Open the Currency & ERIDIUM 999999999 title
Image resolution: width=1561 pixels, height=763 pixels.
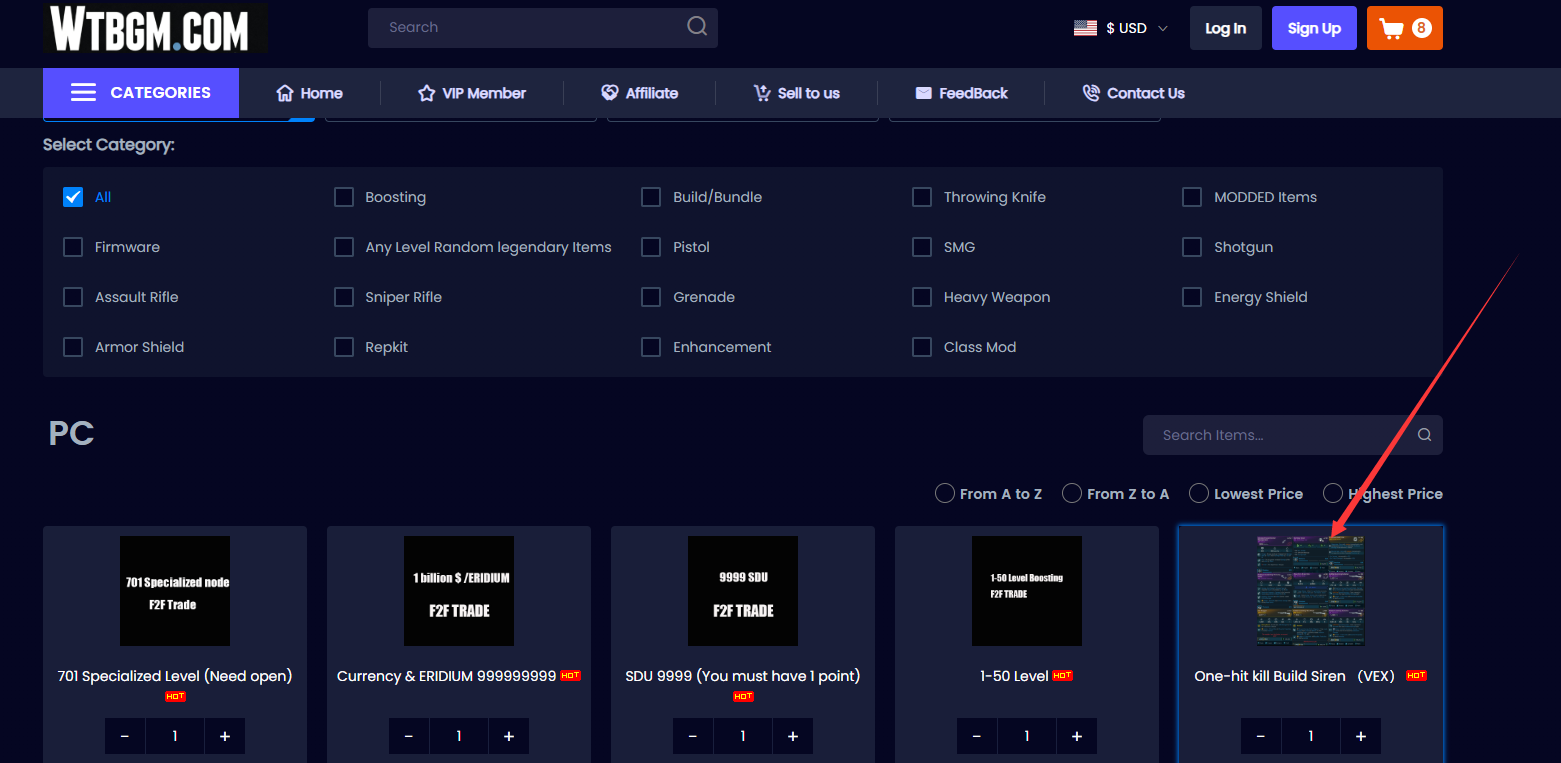[446, 676]
